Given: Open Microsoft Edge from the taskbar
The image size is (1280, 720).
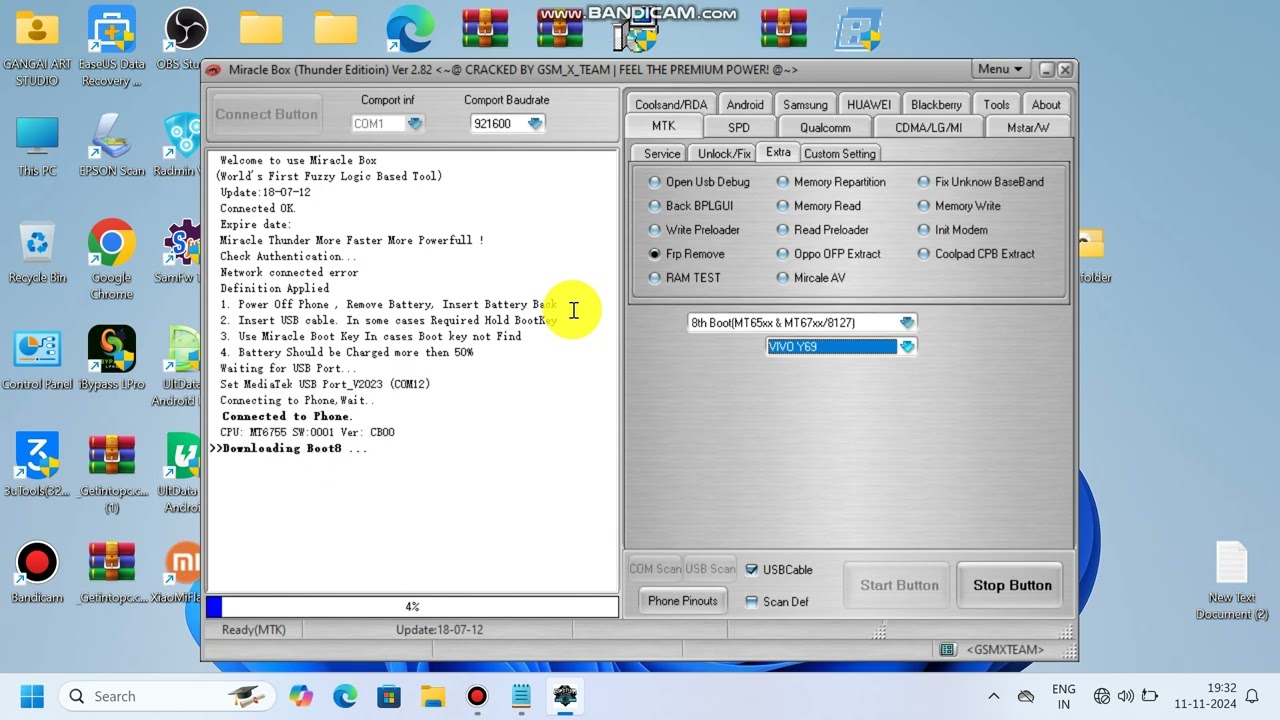Looking at the screenshot, I should click(345, 696).
